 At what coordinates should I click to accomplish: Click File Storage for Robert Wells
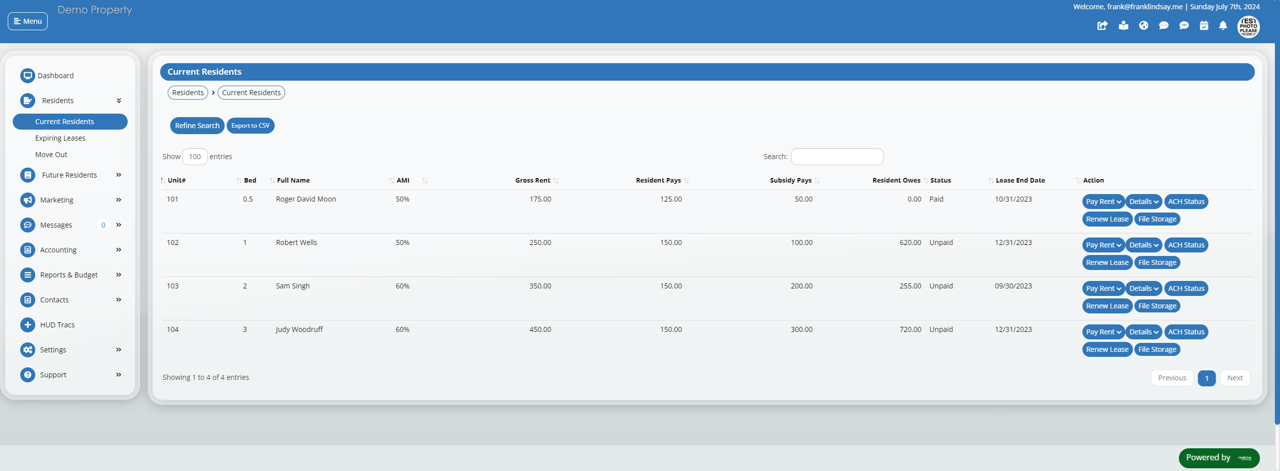tap(1157, 263)
